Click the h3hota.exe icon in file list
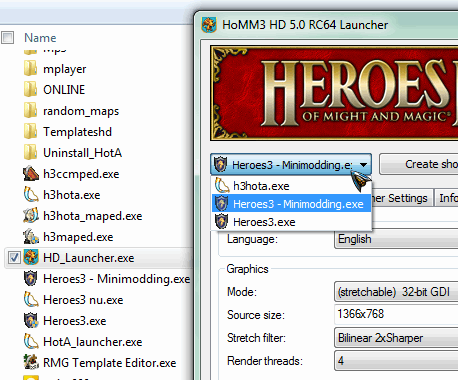Viewport: 458px width, 380px height. (31, 195)
